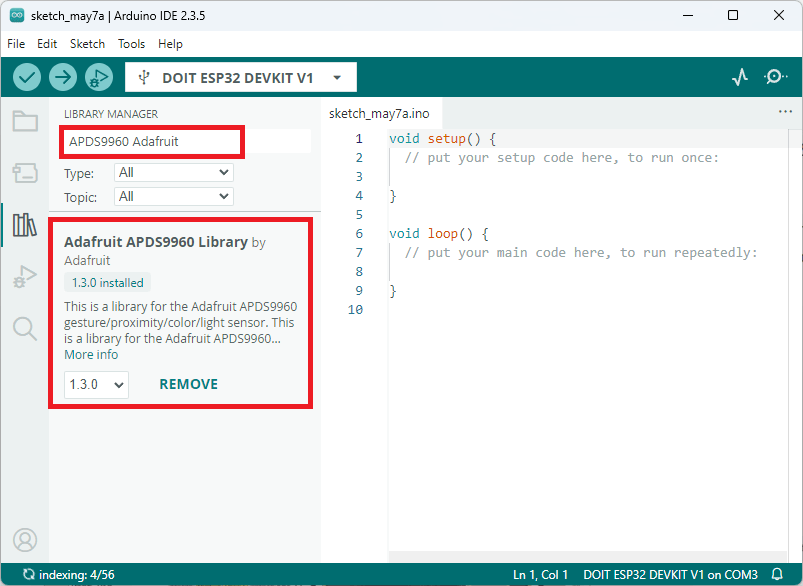
Task: Open the Type filter dropdown
Action: pyautogui.click(x=173, y=172)
